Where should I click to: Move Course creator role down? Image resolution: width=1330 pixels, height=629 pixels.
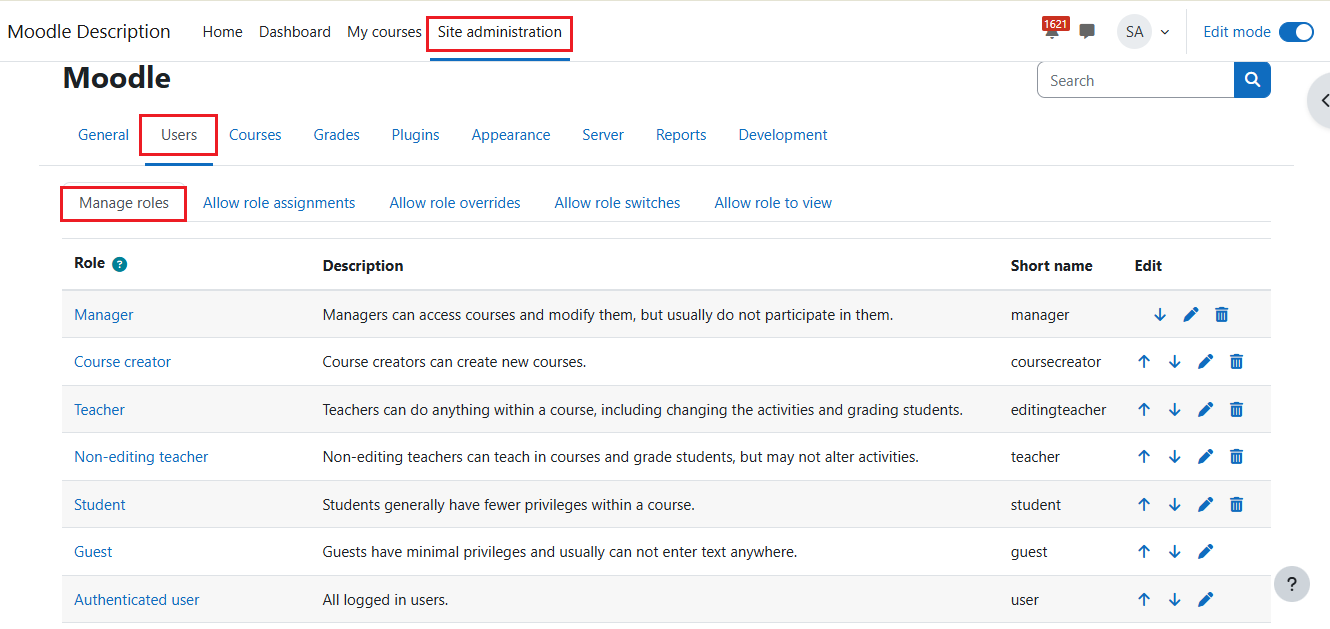[1175, 362]
